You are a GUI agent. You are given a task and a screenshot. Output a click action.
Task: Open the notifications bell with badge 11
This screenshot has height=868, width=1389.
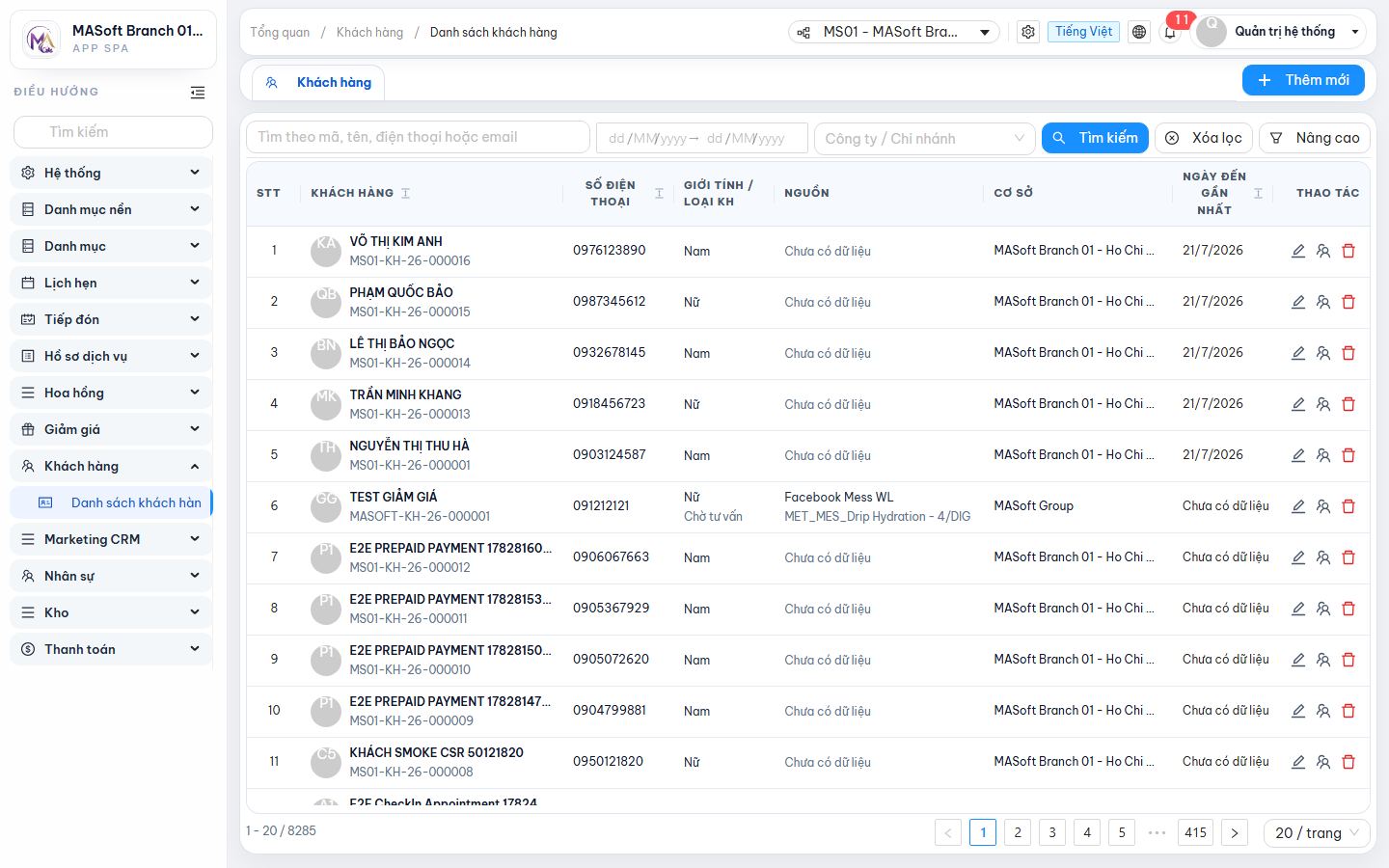click(1170, 32)
